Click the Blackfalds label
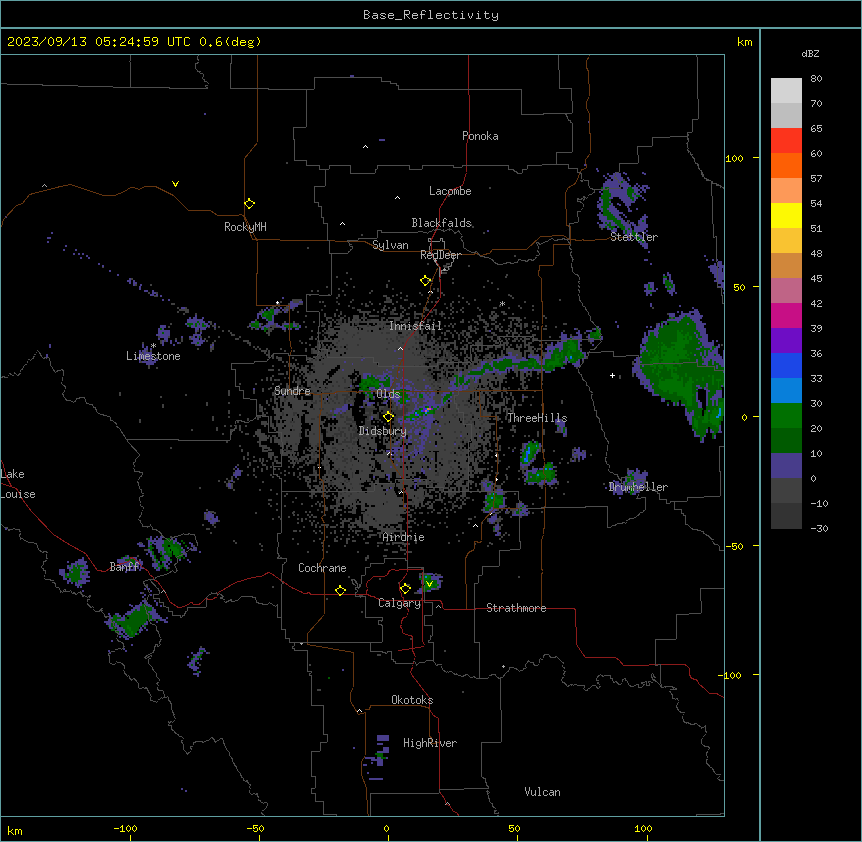The height and width of the screenshot is (842, 862). tap(441, 223)
